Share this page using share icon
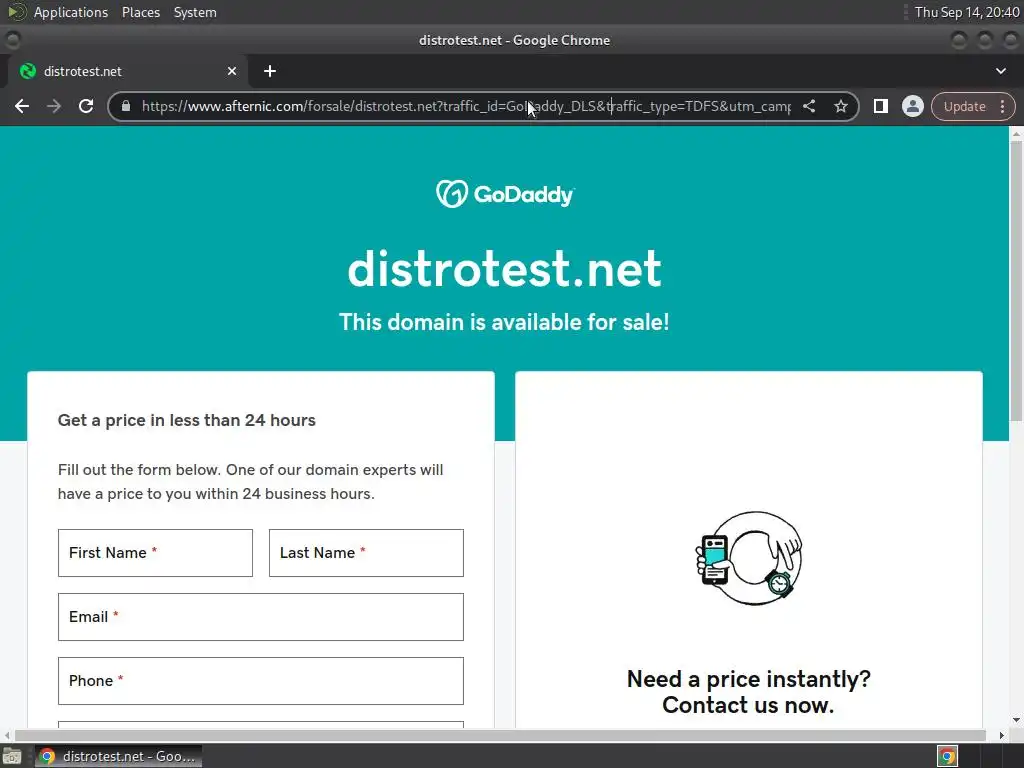 coord(809,106)
